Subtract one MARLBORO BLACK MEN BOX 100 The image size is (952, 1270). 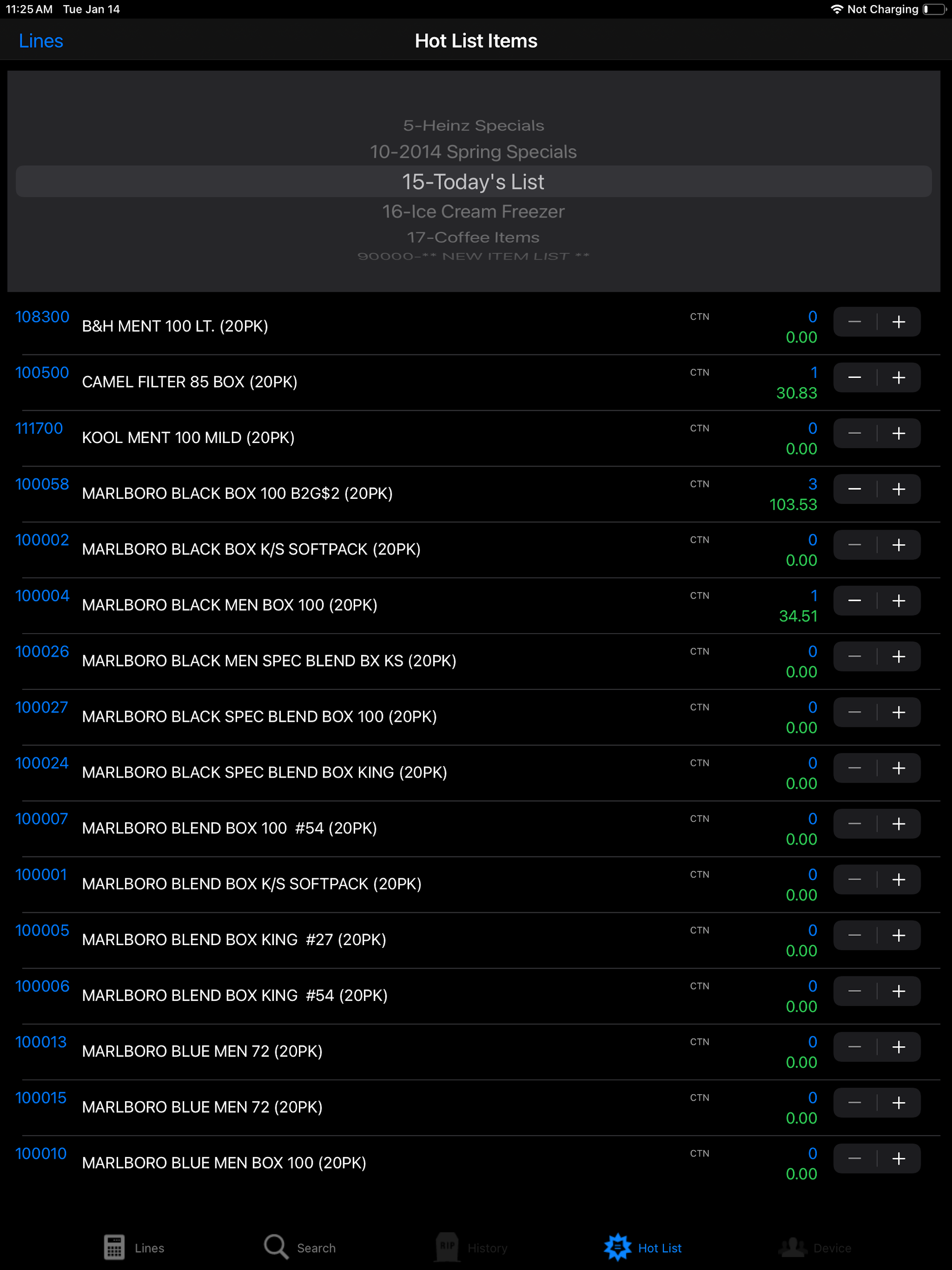point(854,600)
